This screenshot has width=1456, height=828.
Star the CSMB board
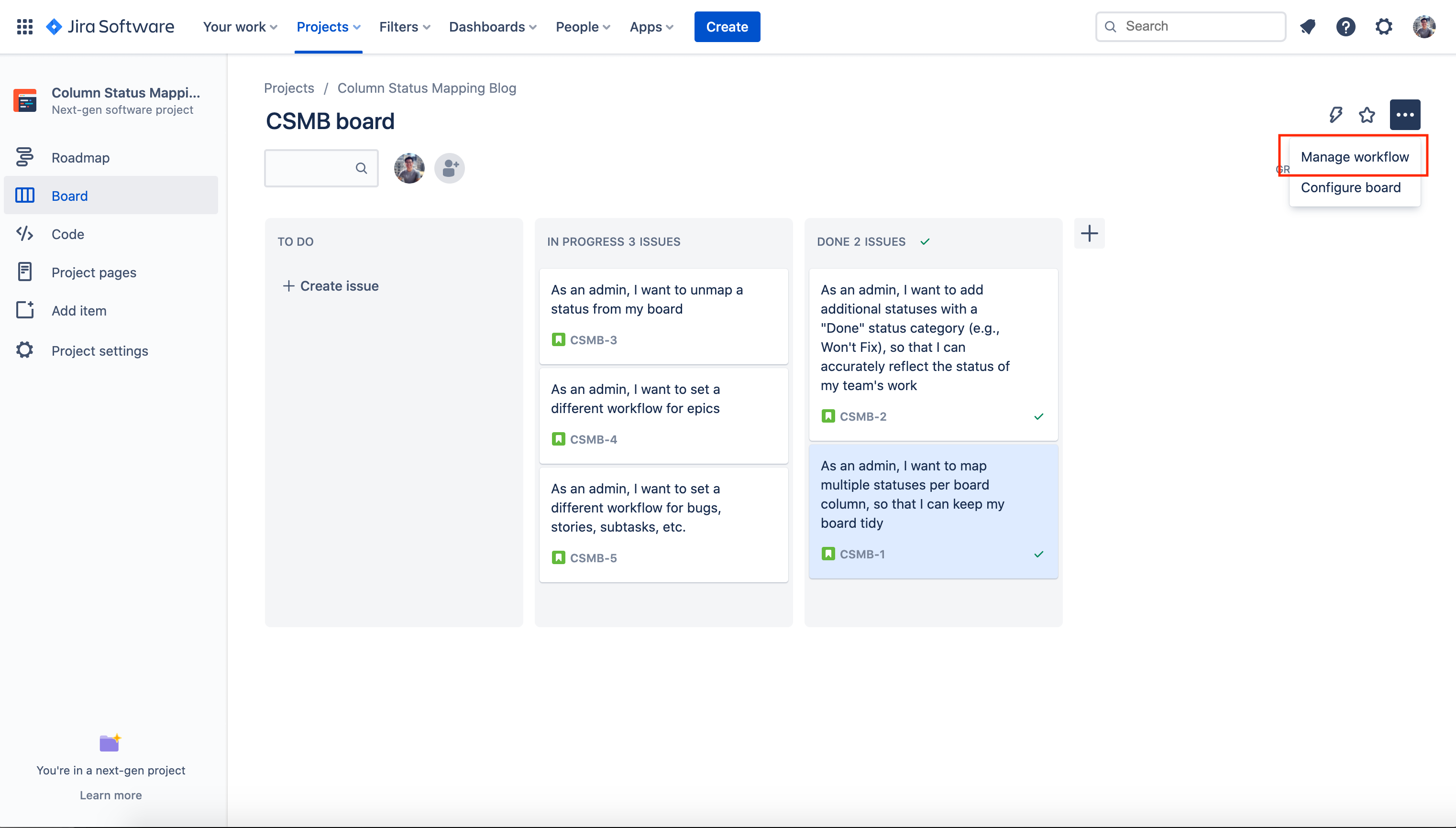1367,115
